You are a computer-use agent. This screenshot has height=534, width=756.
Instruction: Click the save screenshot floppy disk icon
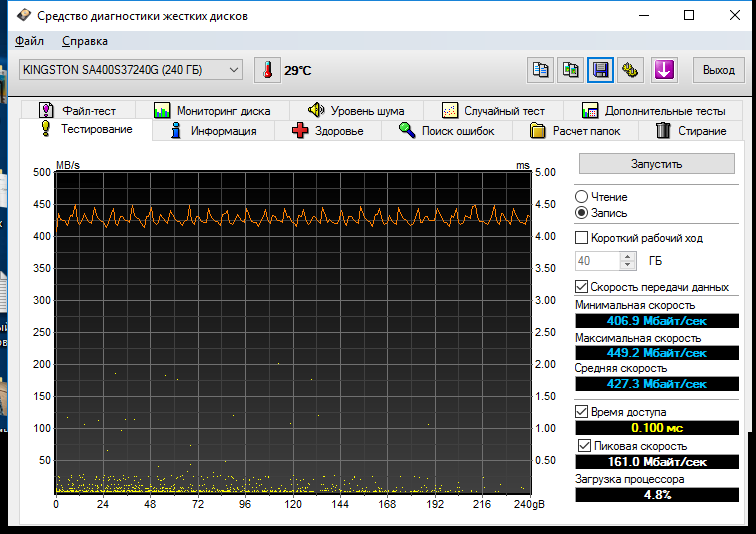[x=600, y=70]
